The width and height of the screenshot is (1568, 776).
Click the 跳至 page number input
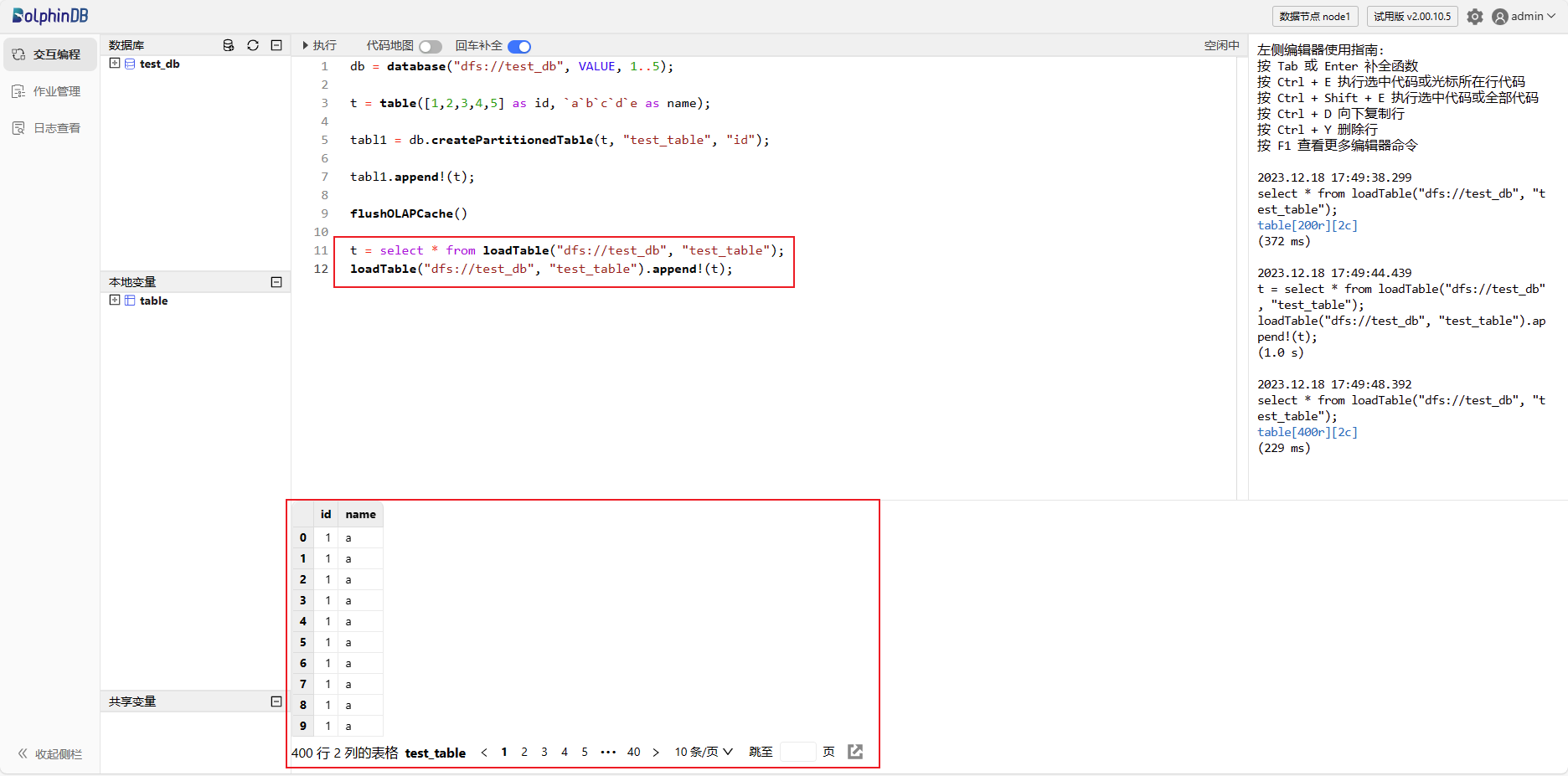[797, 752]
